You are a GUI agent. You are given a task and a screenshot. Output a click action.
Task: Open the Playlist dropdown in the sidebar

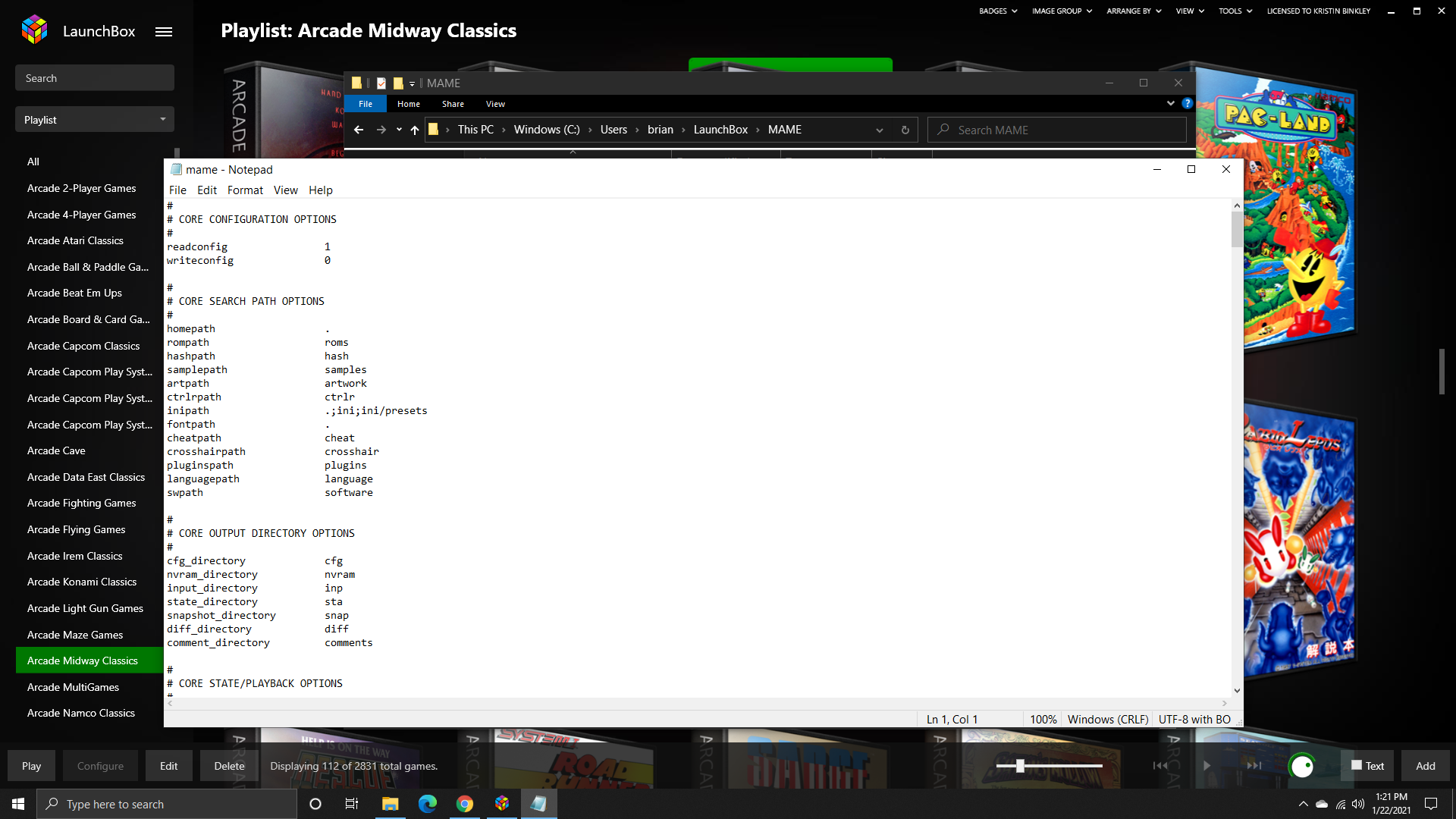point(95,120)
